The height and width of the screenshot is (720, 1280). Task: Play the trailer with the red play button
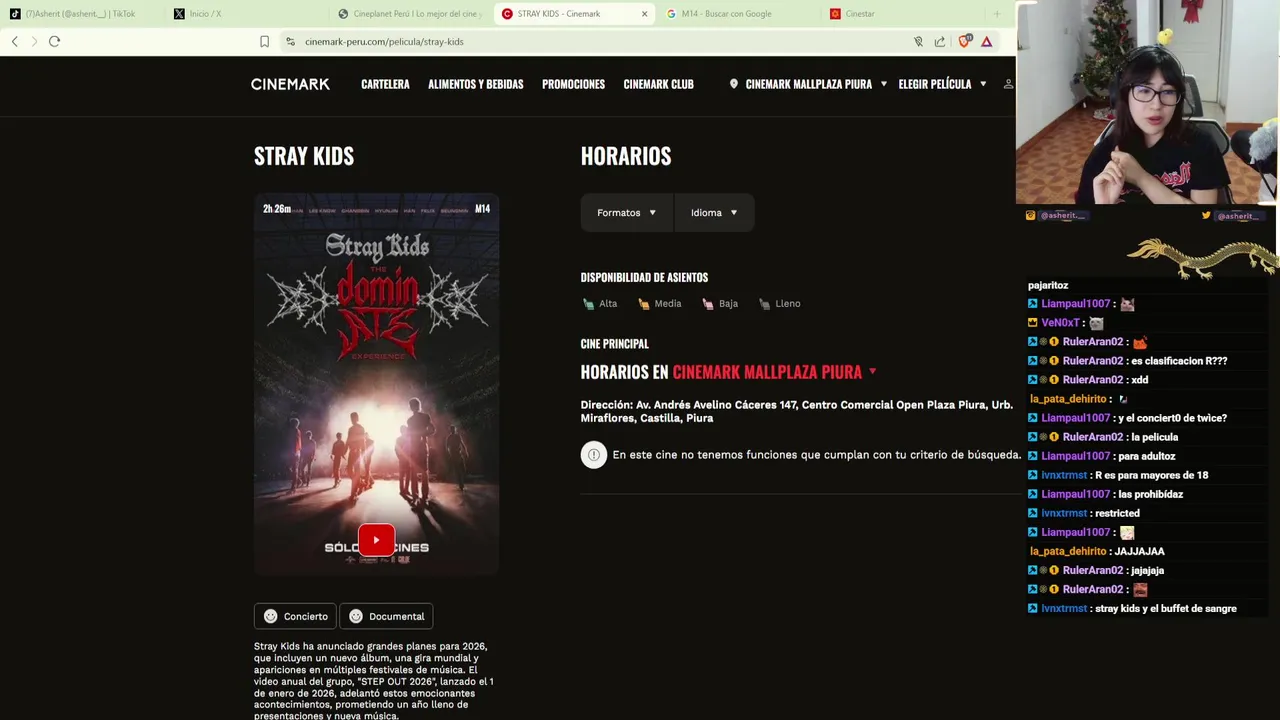tap(376, 540)
